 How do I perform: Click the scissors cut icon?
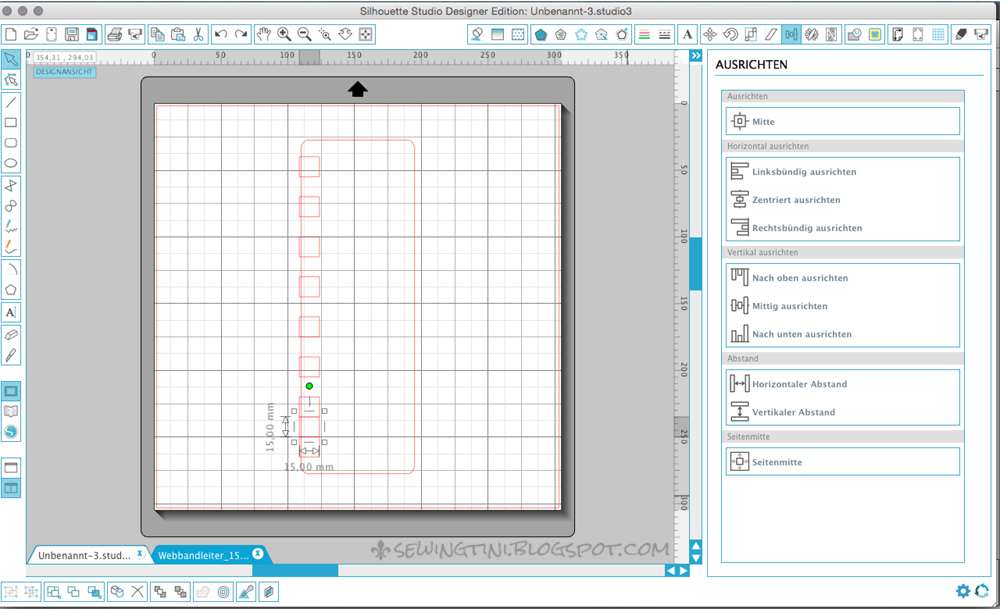[x=198, y=34]
